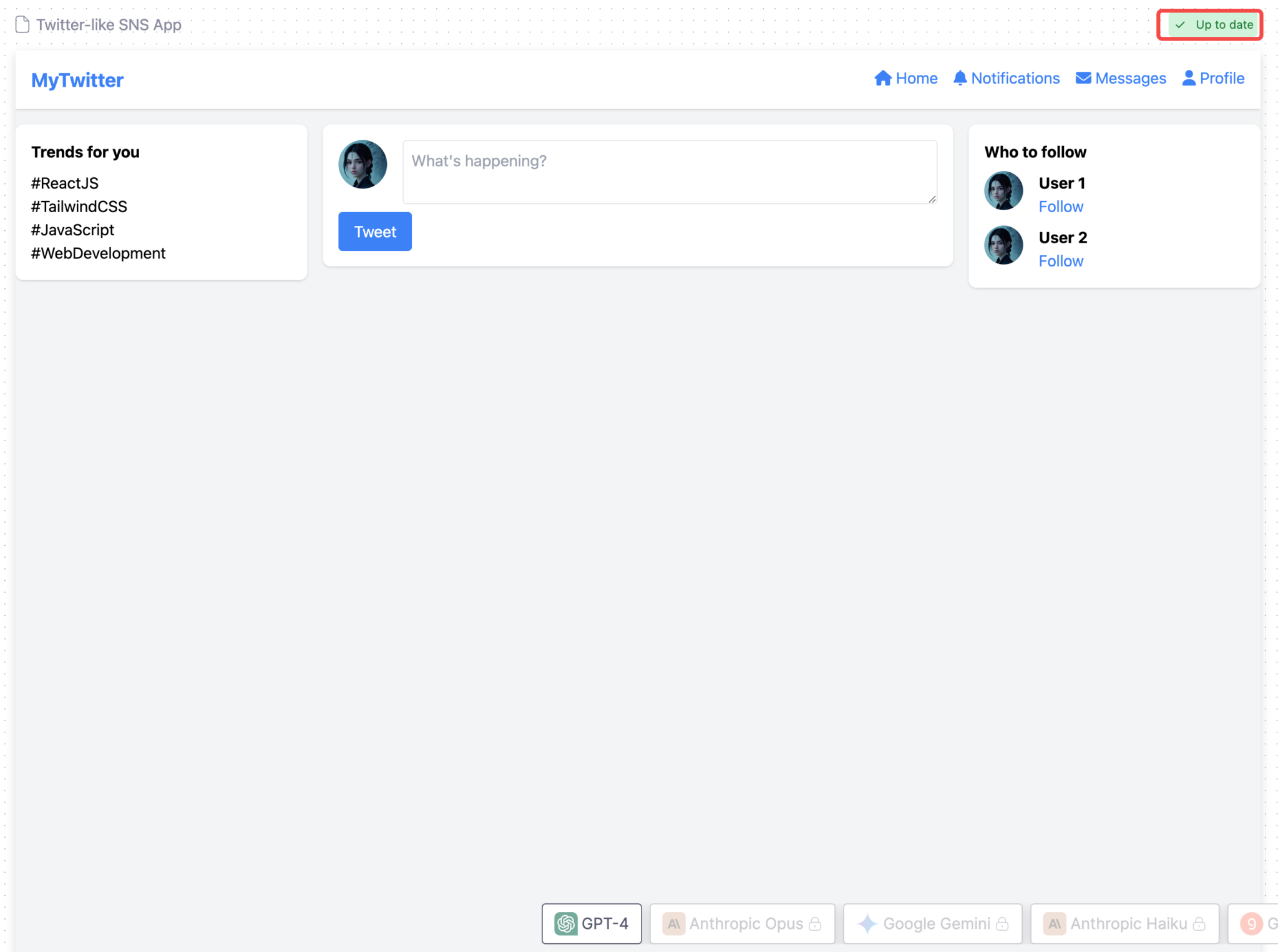Click the document icon beside Twitter-like SNS App
Screen dimensions: 1278x952
tap(22, 24)
